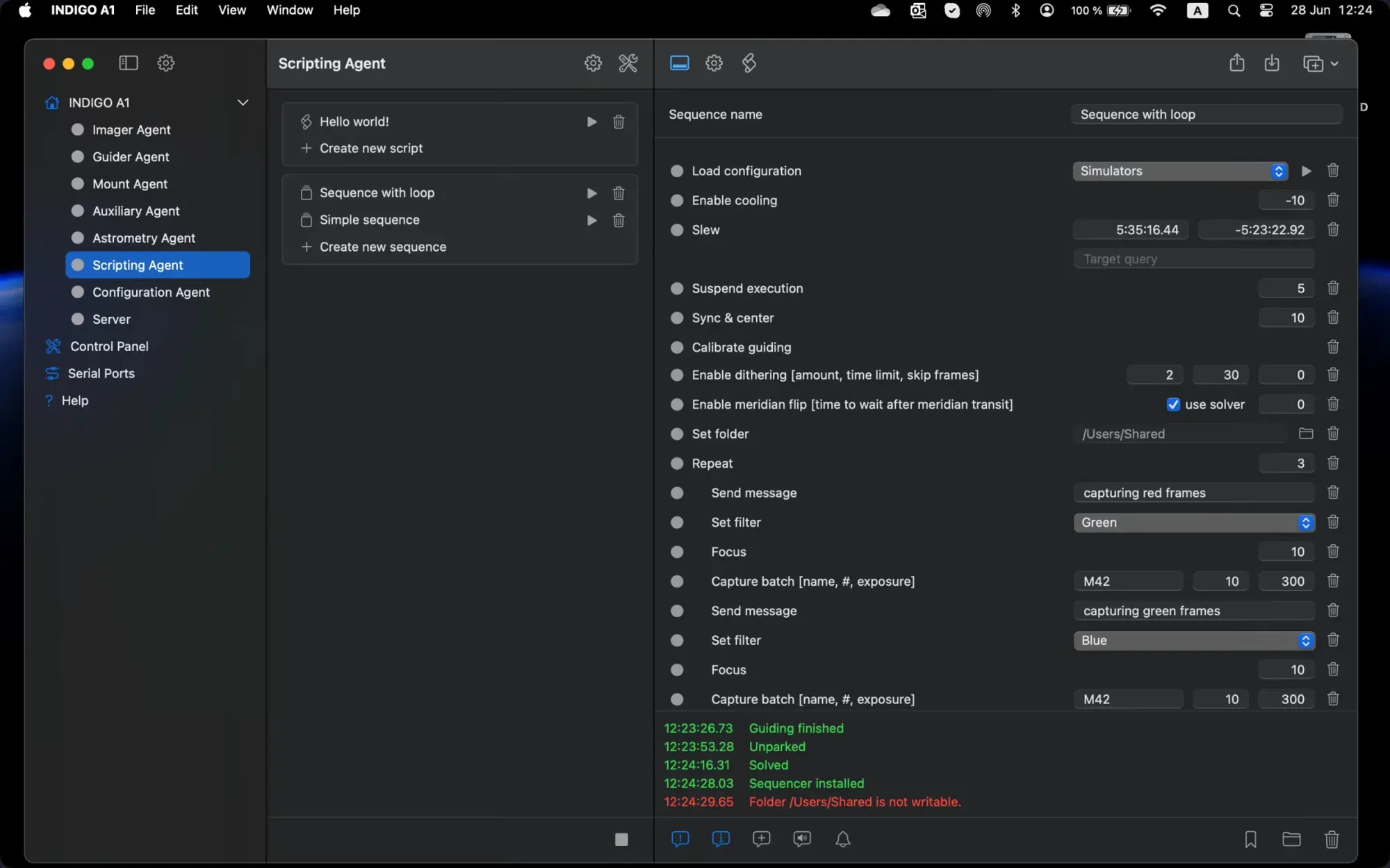Delete the Calibrate guiding step
1390x868 pixels.
tap(1332, 347)
